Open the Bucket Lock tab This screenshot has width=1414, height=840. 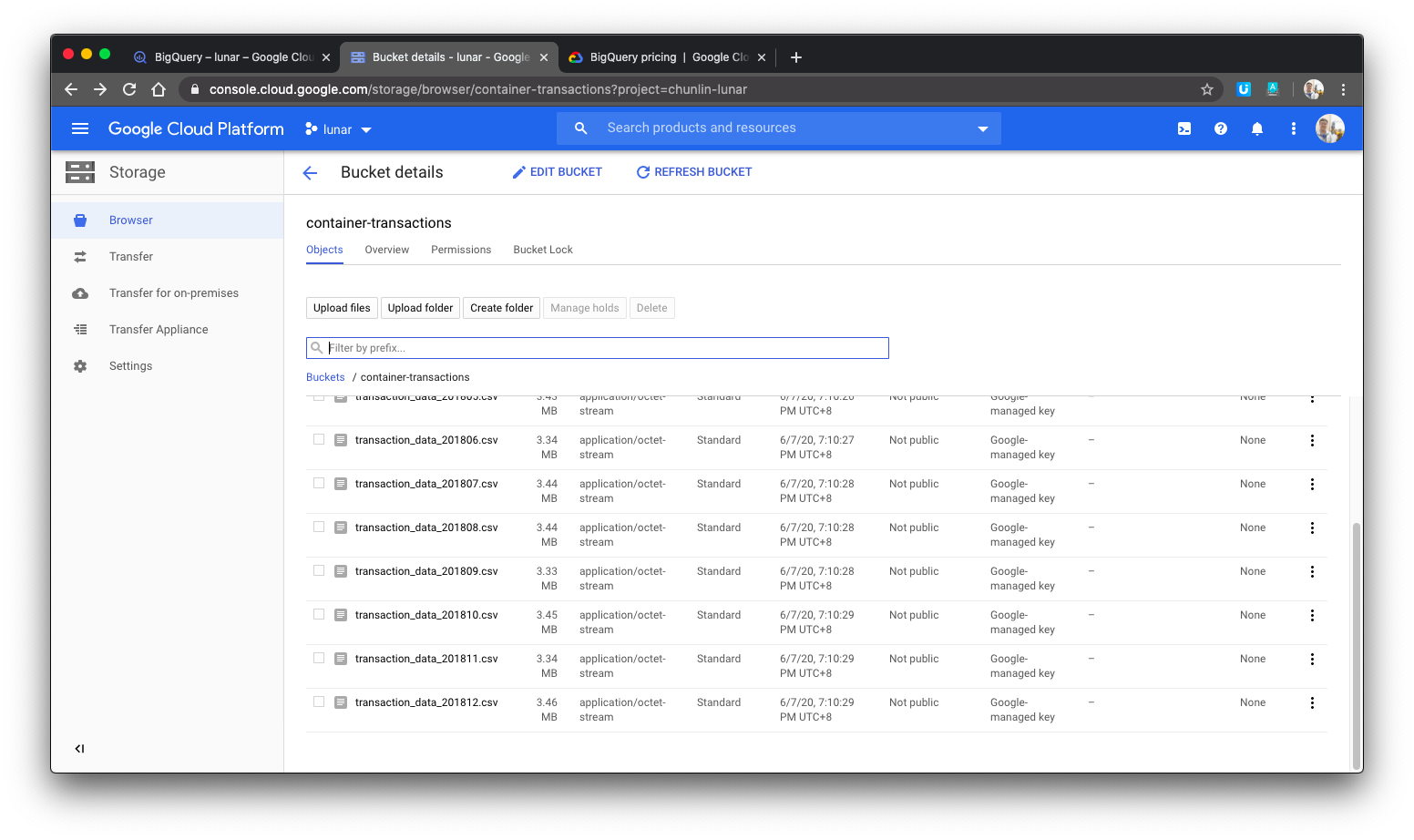point(542,249)
